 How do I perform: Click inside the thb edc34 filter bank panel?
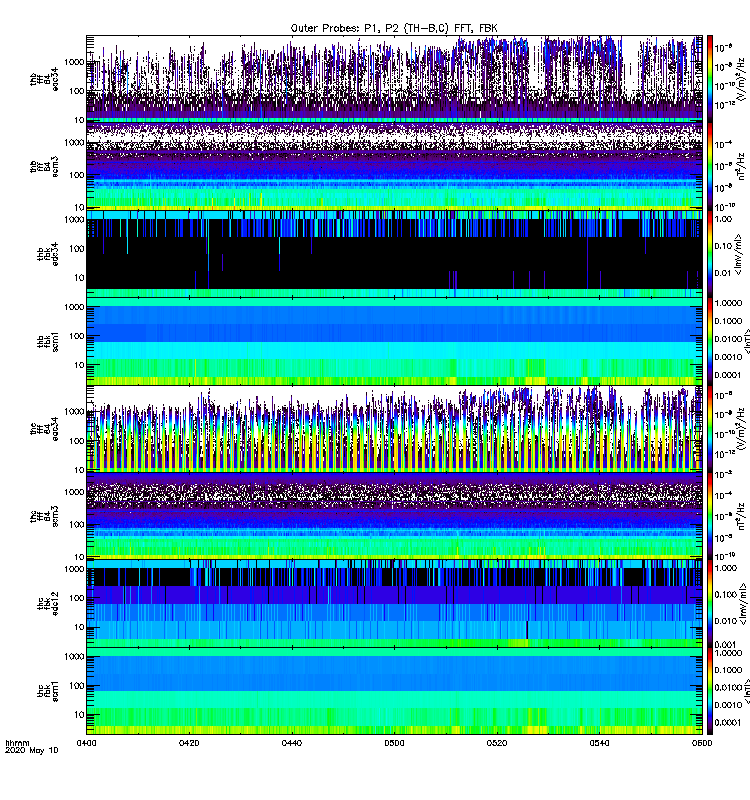[394, 254]
